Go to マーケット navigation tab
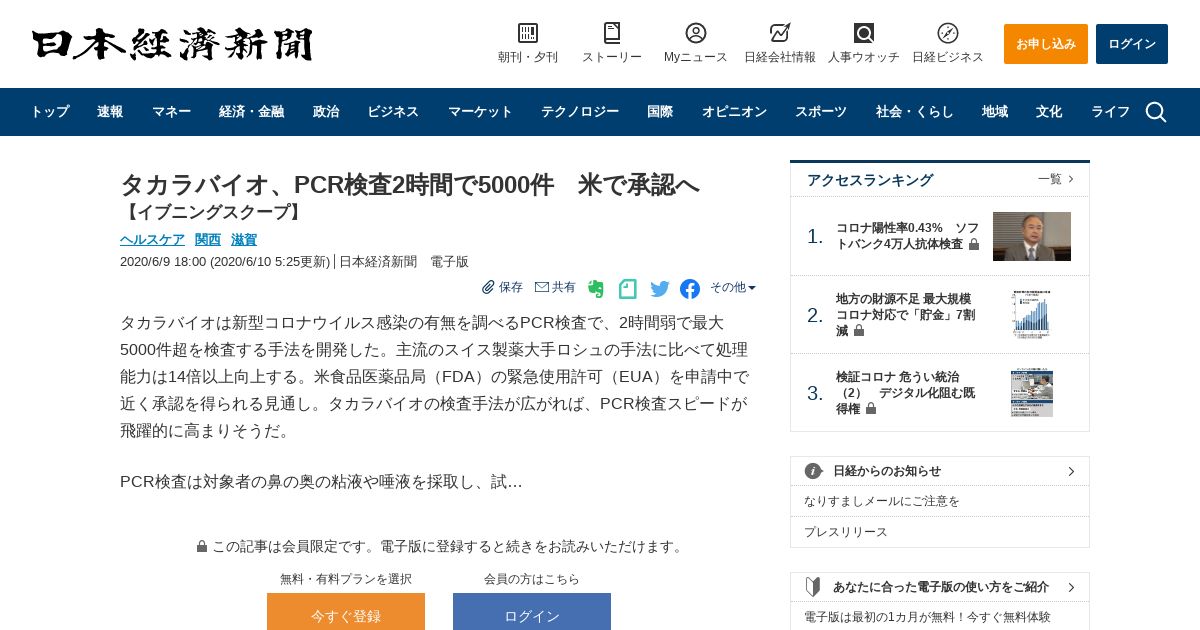Image resolution: width=1200 pixels, height=630 pixels. point(480,112)
